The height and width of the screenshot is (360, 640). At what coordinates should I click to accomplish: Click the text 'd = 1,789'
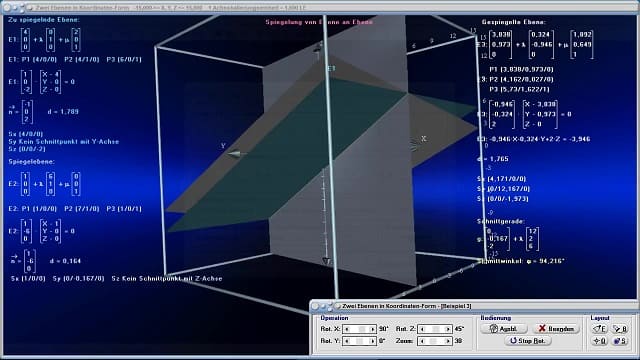pyautogui.click(x=63, y=111)
